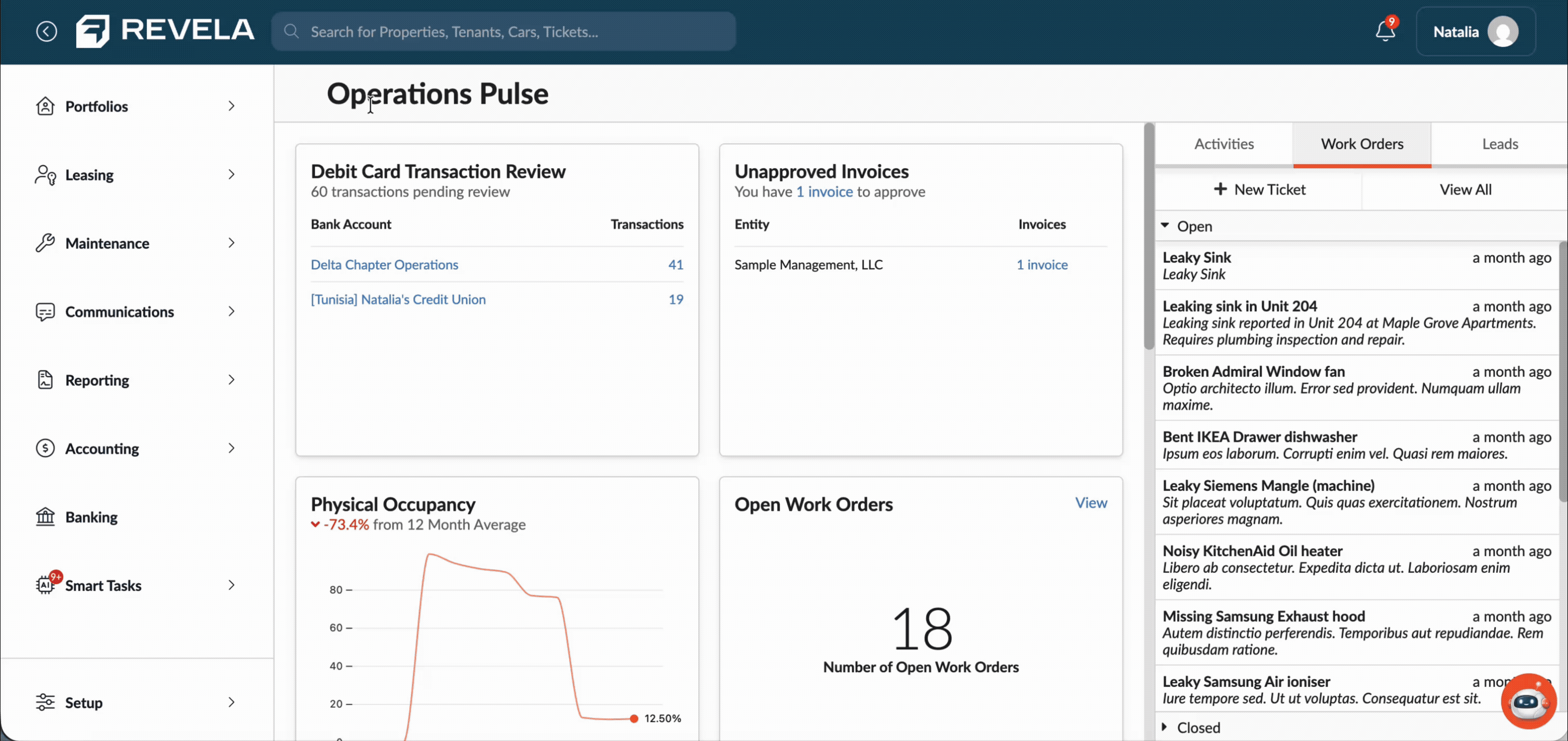Screen dimensions: 1568x741
Task: Expand the Portfolios menu chevron
Action: click(231, 106)
